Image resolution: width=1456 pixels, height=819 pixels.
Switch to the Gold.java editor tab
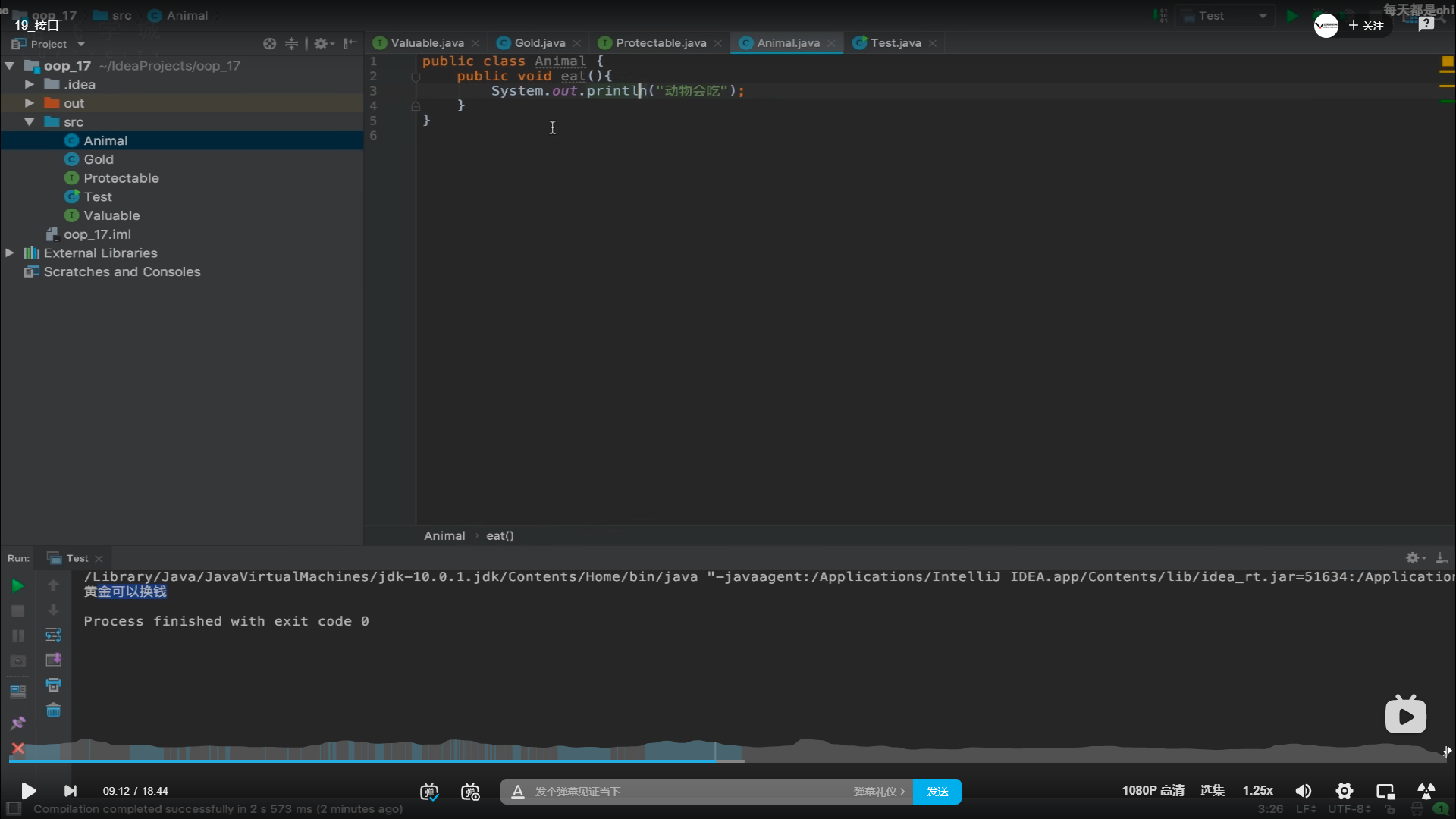539,43
